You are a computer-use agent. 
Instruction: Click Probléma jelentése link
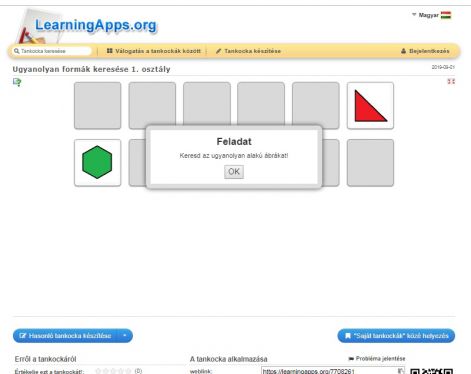(x=377, y=359)
